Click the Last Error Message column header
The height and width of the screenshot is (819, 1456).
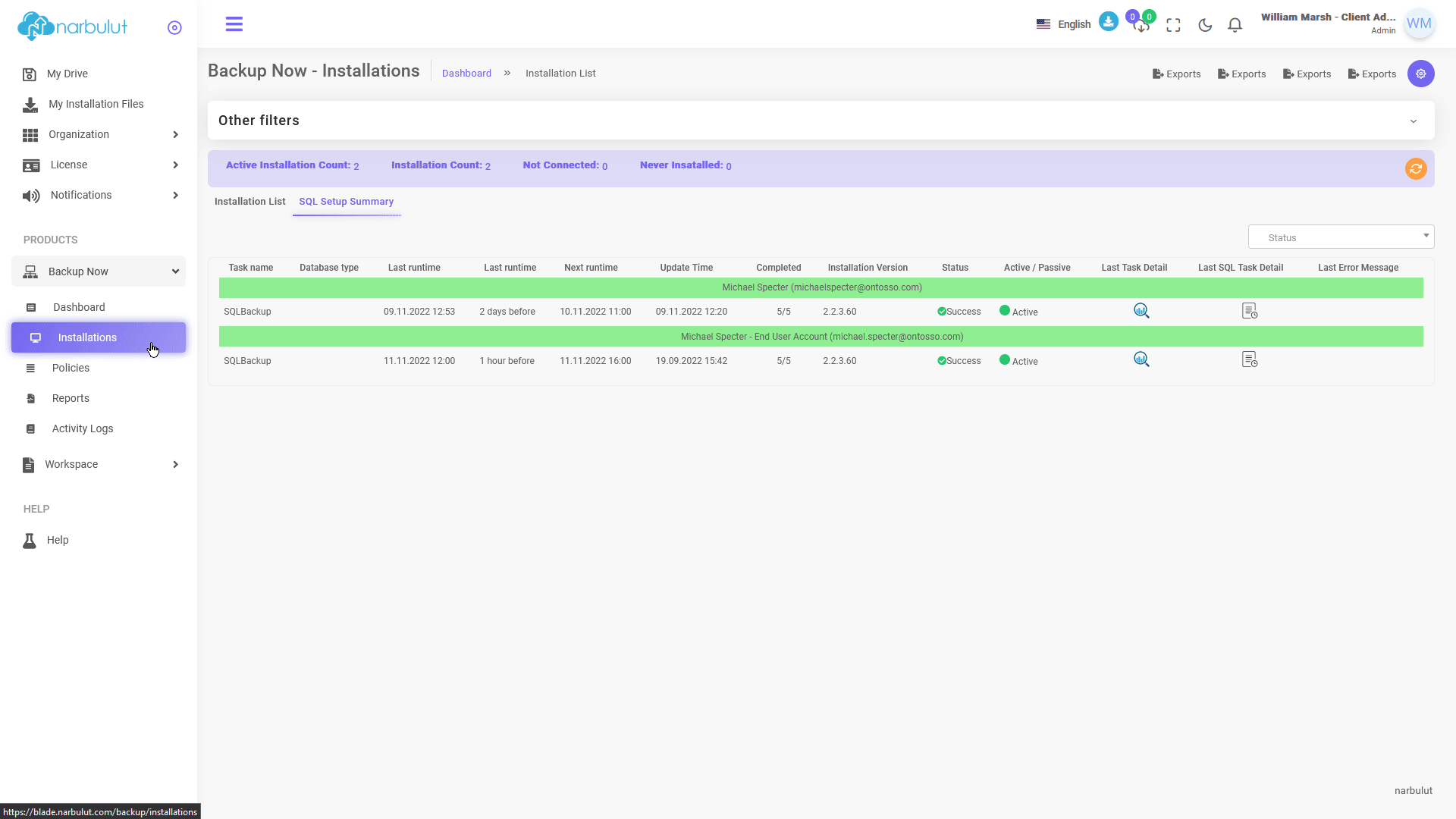[1358, 268]
